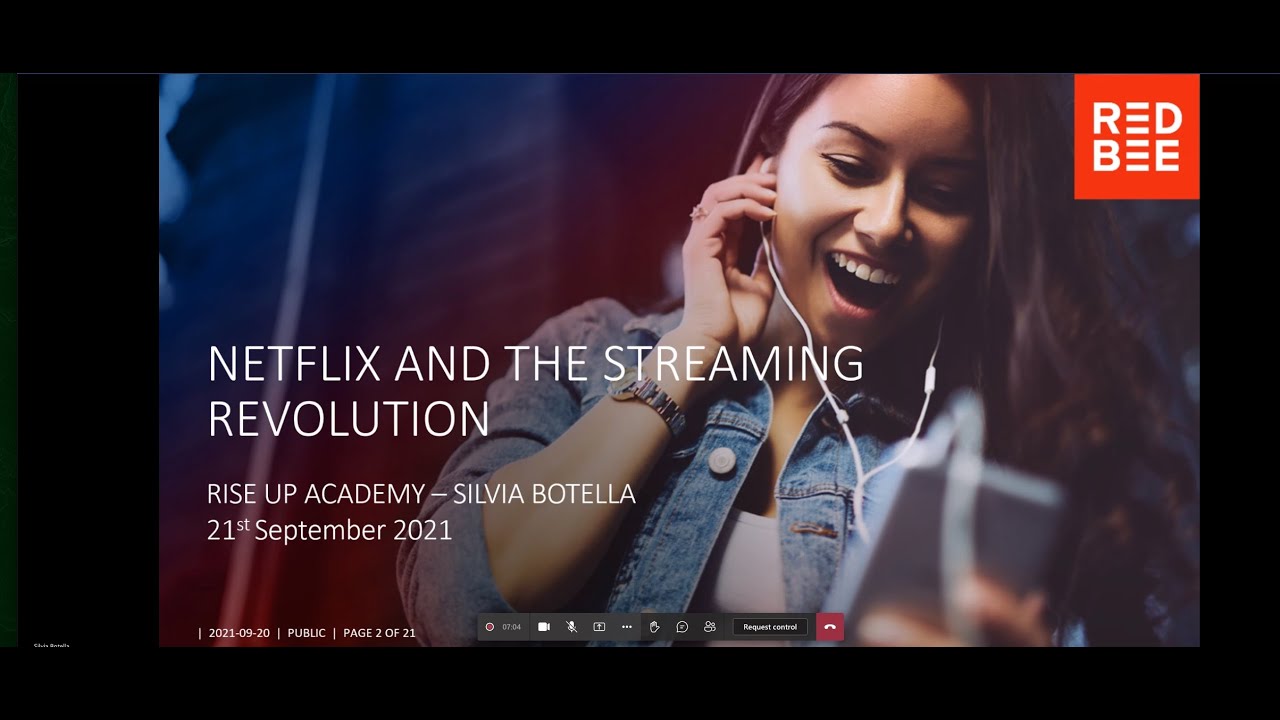Open the more actions ellipsis menu
The width and height of the screenshot is (1280, 720).
tap(627, 627)
